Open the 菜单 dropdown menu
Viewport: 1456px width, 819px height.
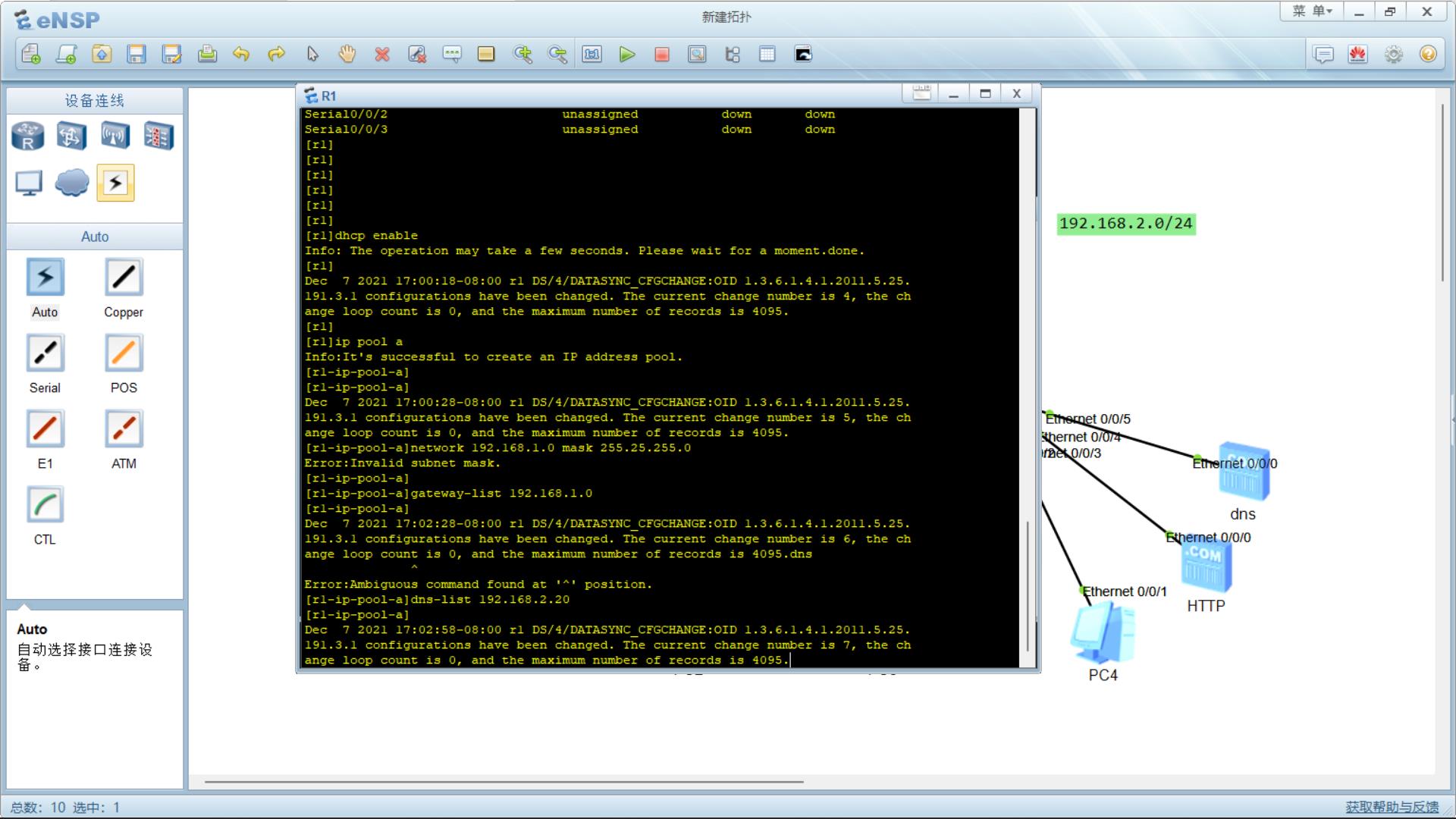click(1313, 11)
